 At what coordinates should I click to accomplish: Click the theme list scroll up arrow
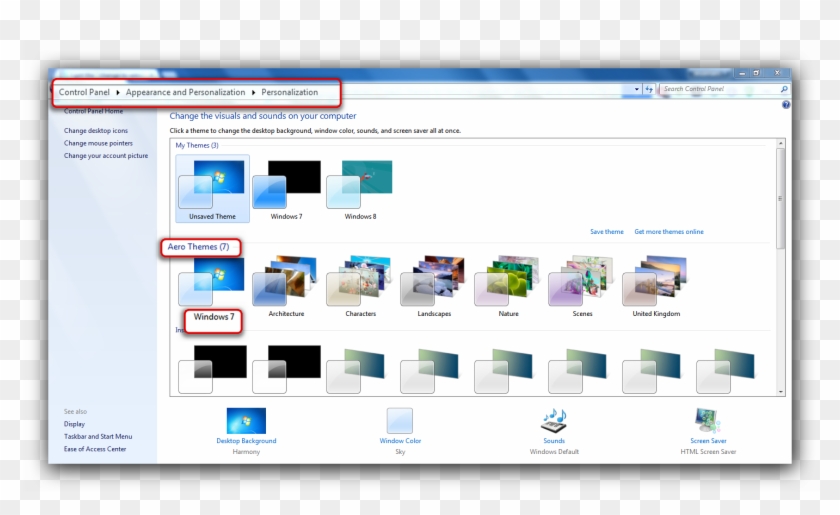781,144
